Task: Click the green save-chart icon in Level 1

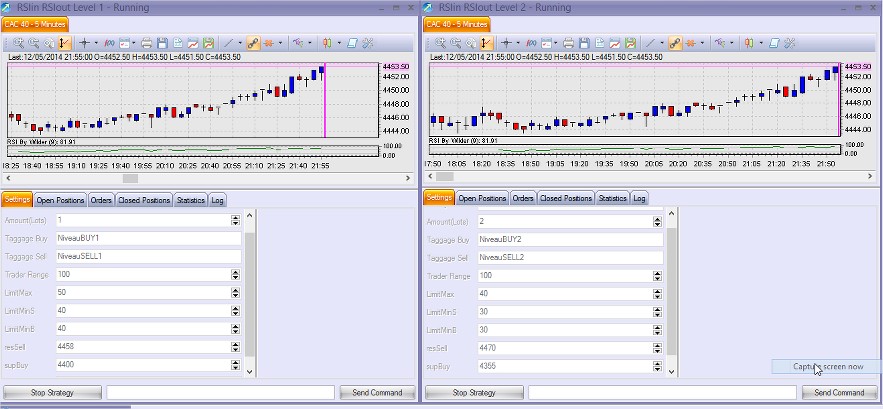Action: [208, 43]
